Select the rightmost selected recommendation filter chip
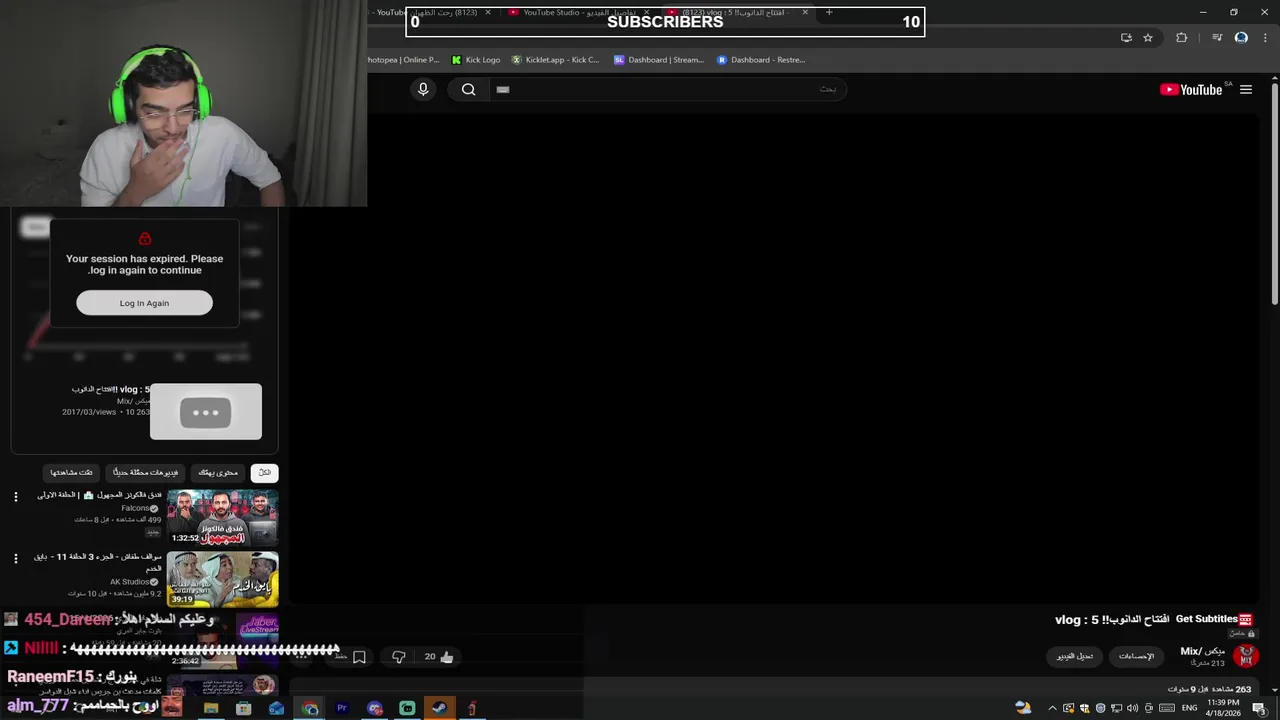This screenshot has height=720, width=1280. tap(264, 472)
